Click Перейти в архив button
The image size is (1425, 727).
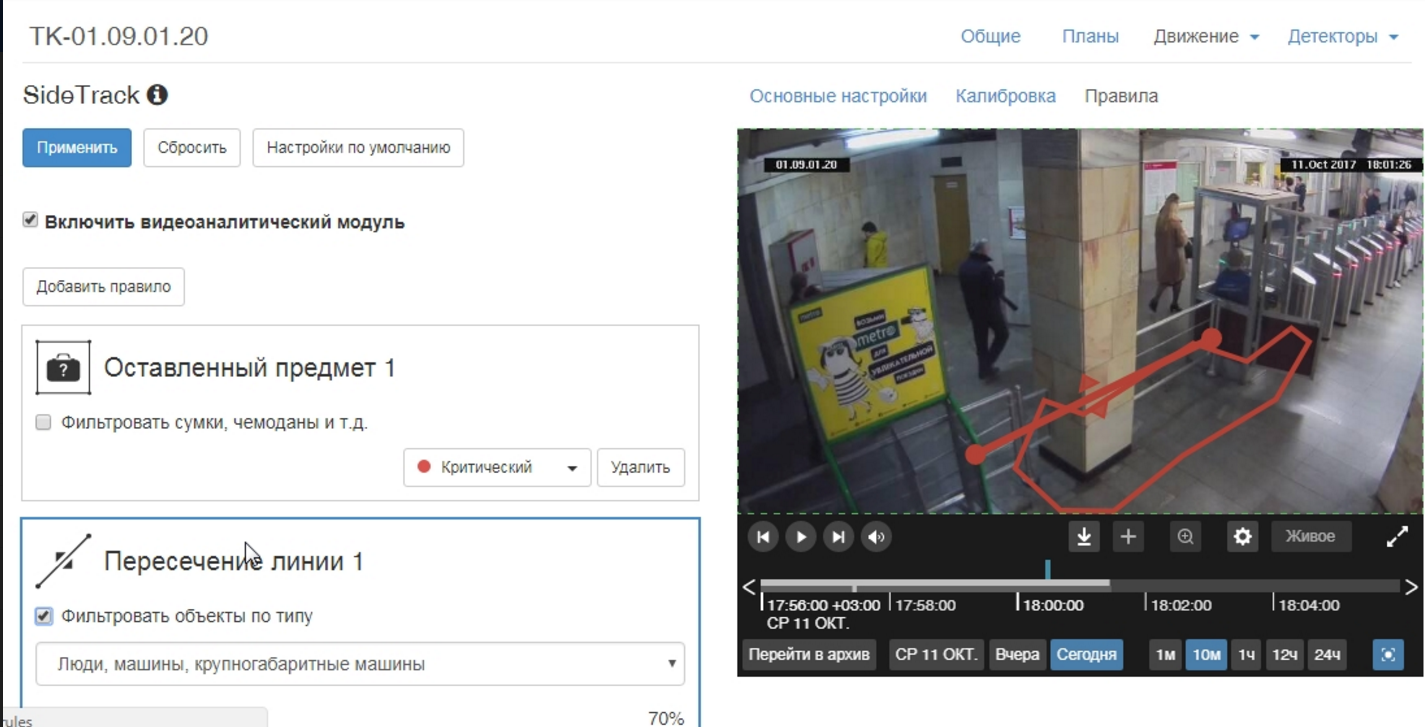(x=810, y=655)
